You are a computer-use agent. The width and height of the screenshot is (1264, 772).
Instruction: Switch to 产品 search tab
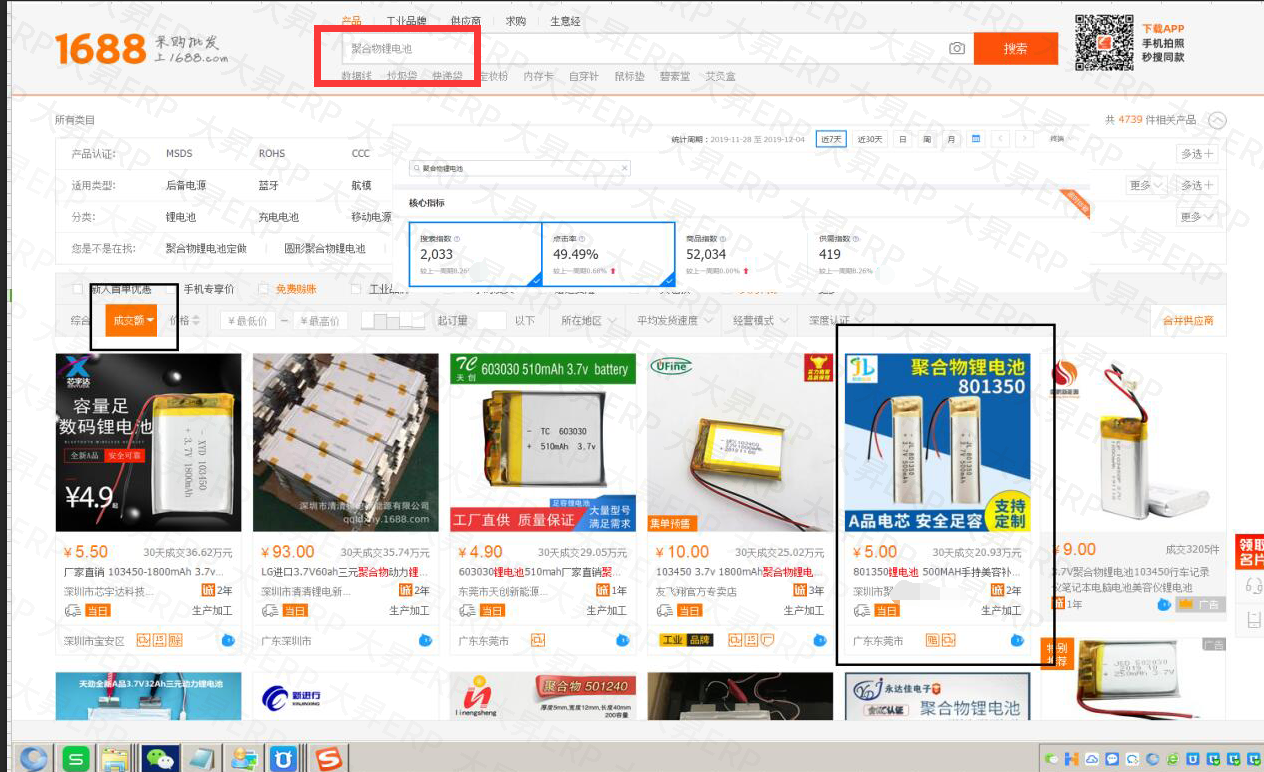tap(351, 20)
